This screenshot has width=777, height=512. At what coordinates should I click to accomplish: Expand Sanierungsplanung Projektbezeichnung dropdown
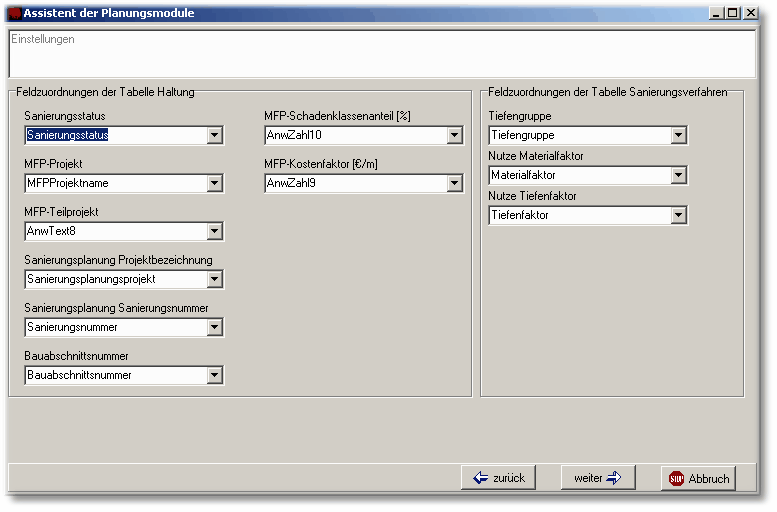point(214,279)
